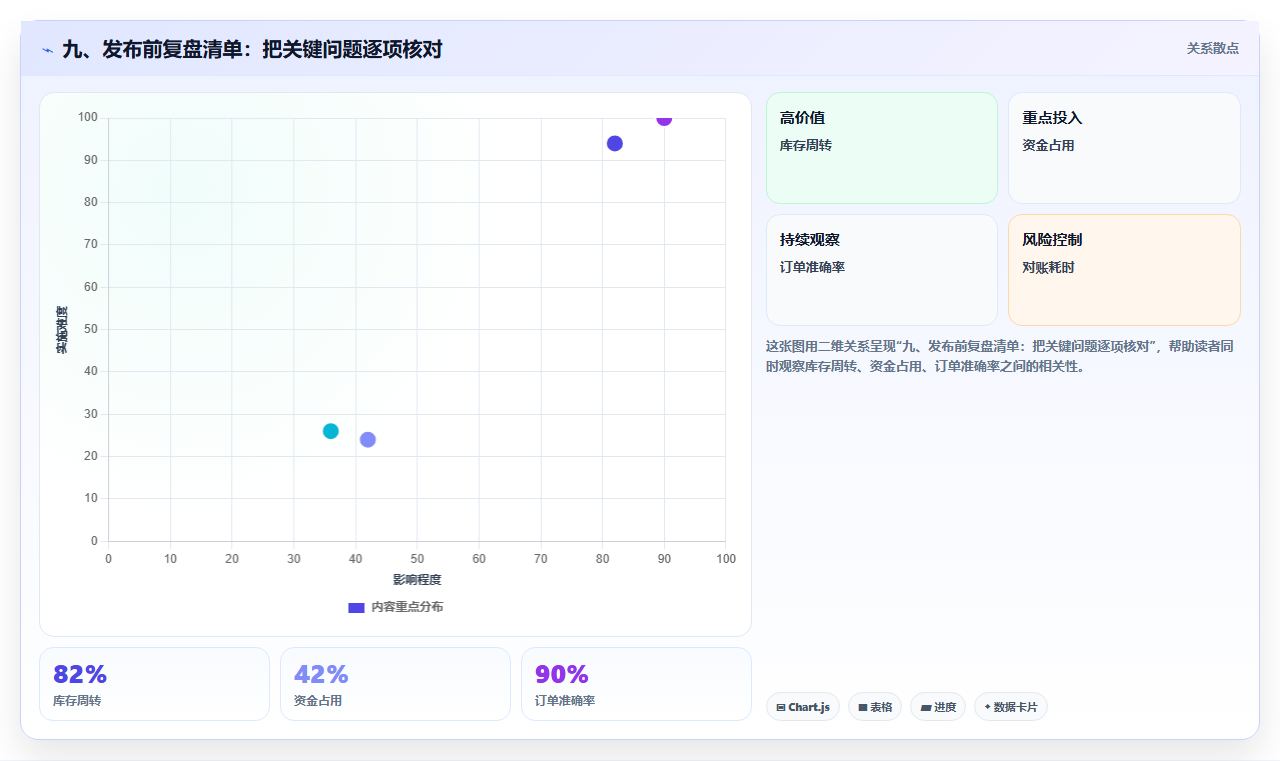This screenshot has width=1280, height=761.
Task: Click the cyan scatter point near 36
Action: point(331,431)
